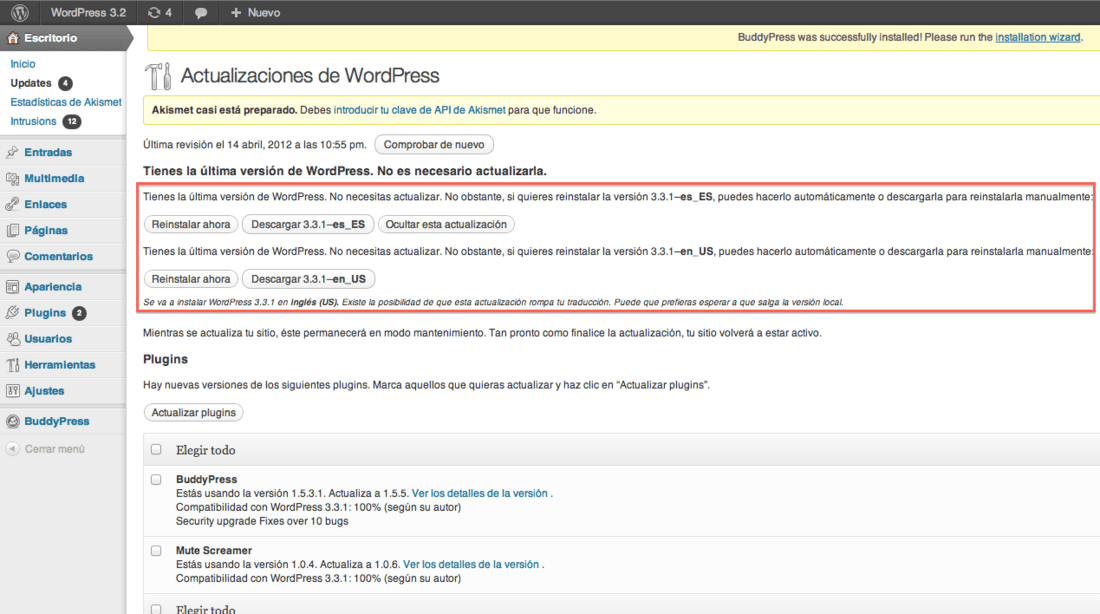This screenshot has height=614, width=1100.
Task: Click the Usuarios people icon
Action: [x=13, y=339]
